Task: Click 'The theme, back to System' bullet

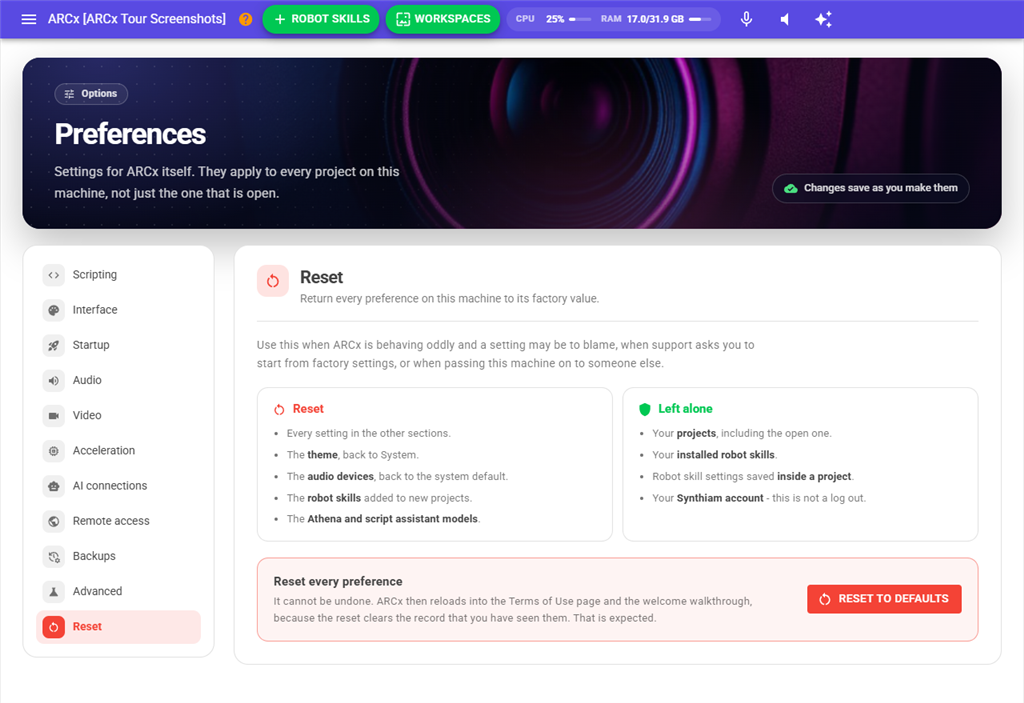Action: click(353, 455)
